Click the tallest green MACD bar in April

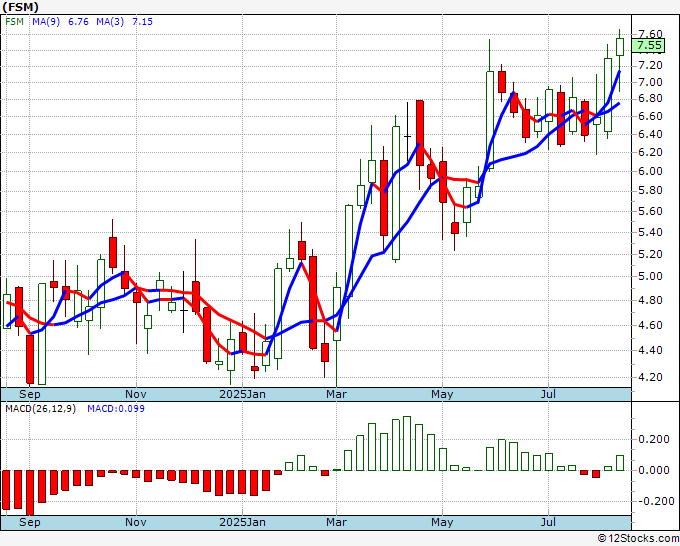click(407, 443)
